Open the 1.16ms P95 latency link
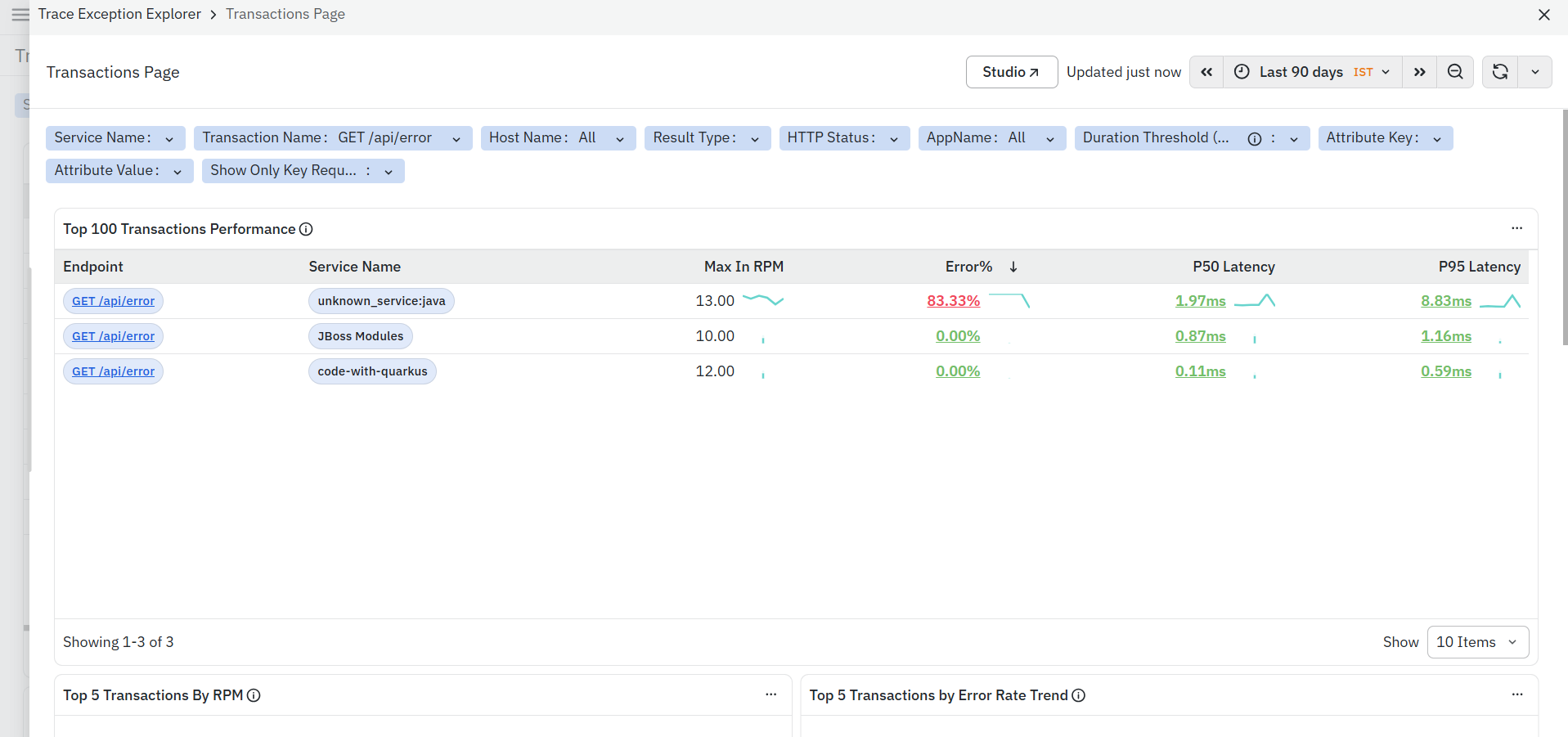Viewport: 1568px width, 737px height. tap(1446, 336)
